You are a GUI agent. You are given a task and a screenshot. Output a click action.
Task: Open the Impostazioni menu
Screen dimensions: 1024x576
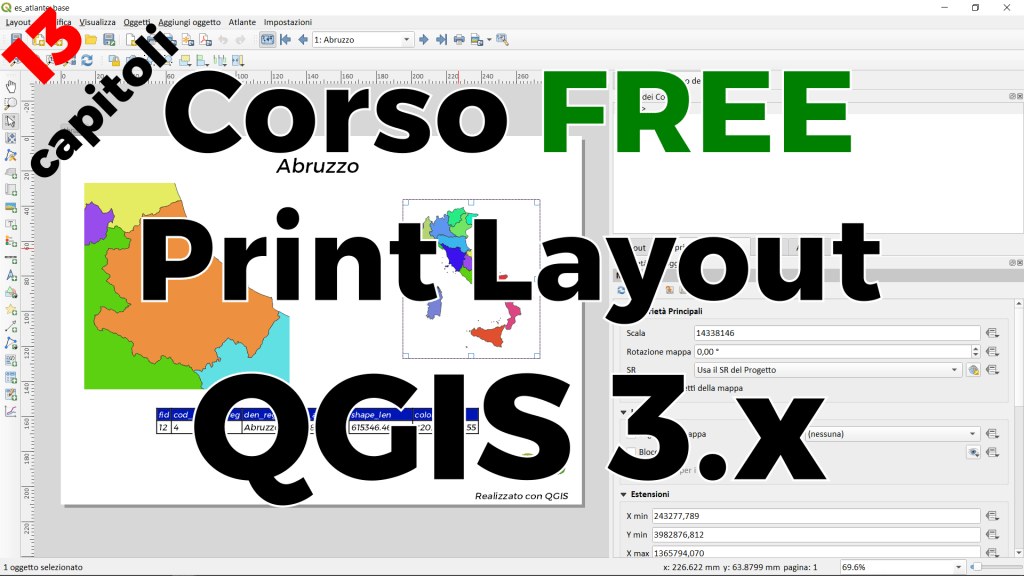pos(288,22)
